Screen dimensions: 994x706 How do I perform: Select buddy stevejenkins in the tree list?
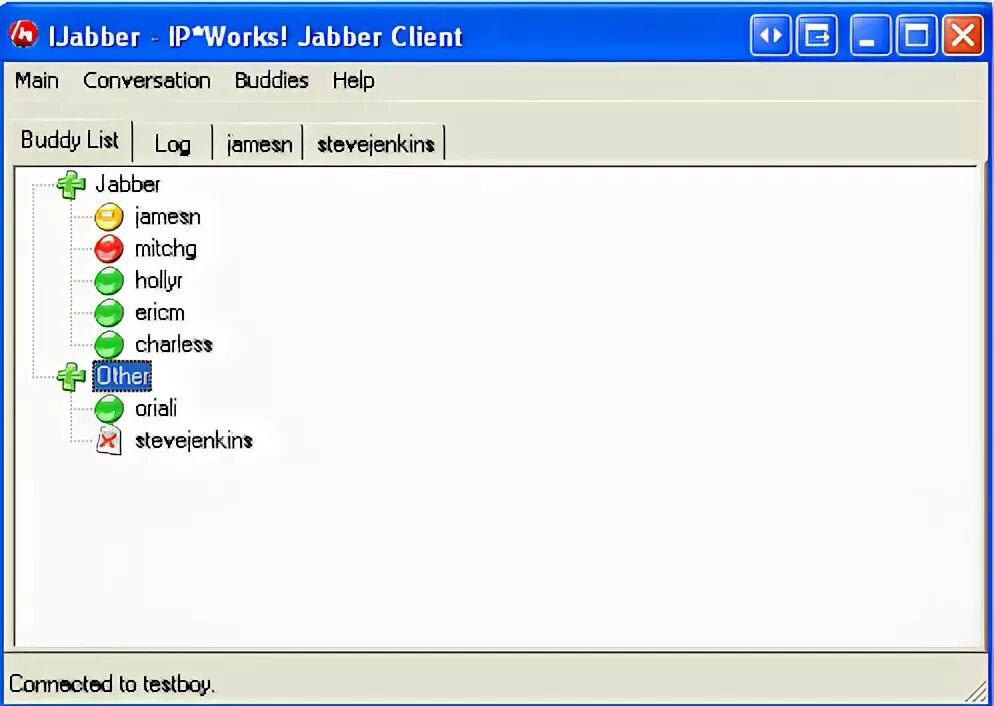[194, 440]
